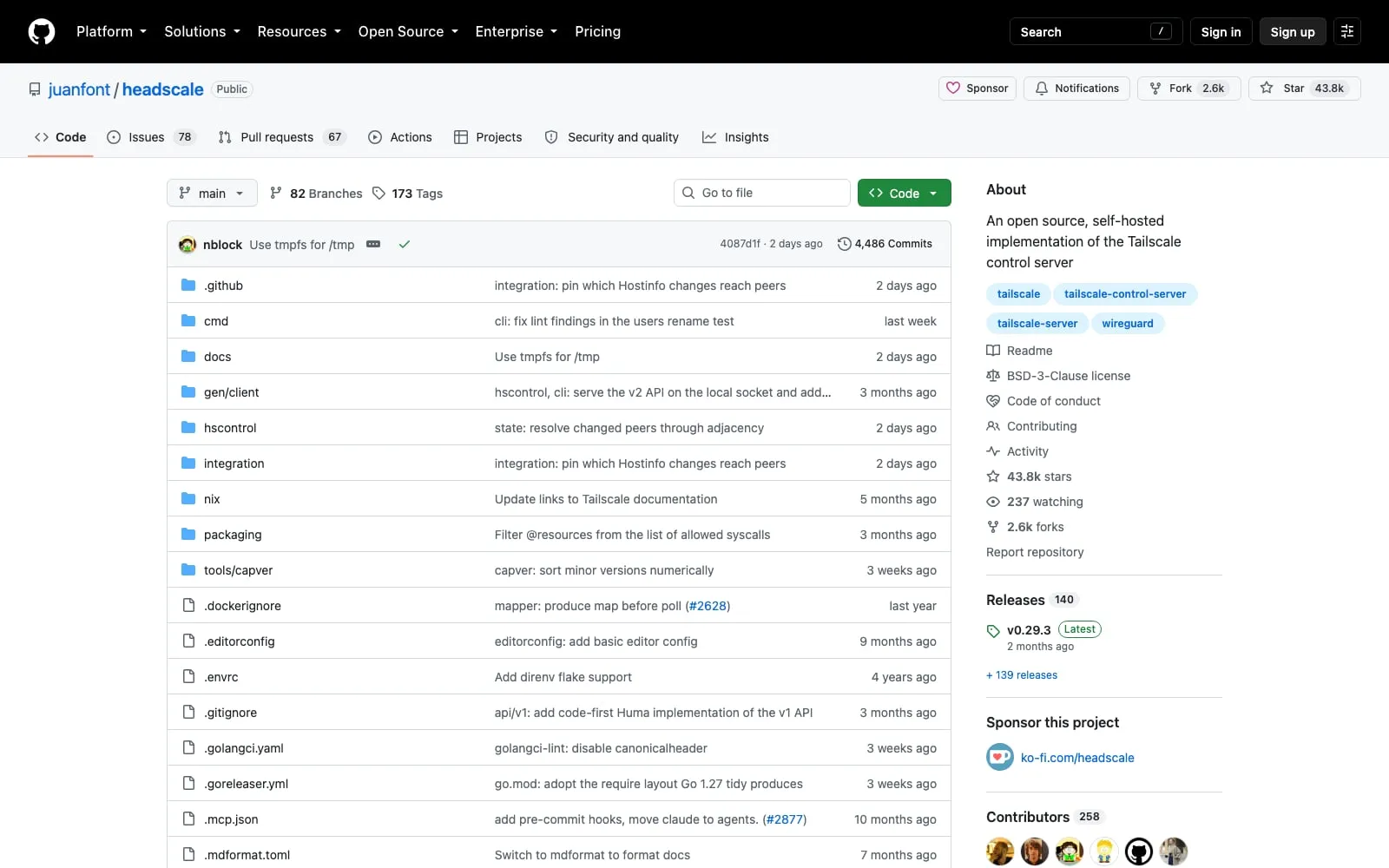Screen dimensions: 1389x868
Task: Fork the headscale repository
Action: coord(1188,89)
